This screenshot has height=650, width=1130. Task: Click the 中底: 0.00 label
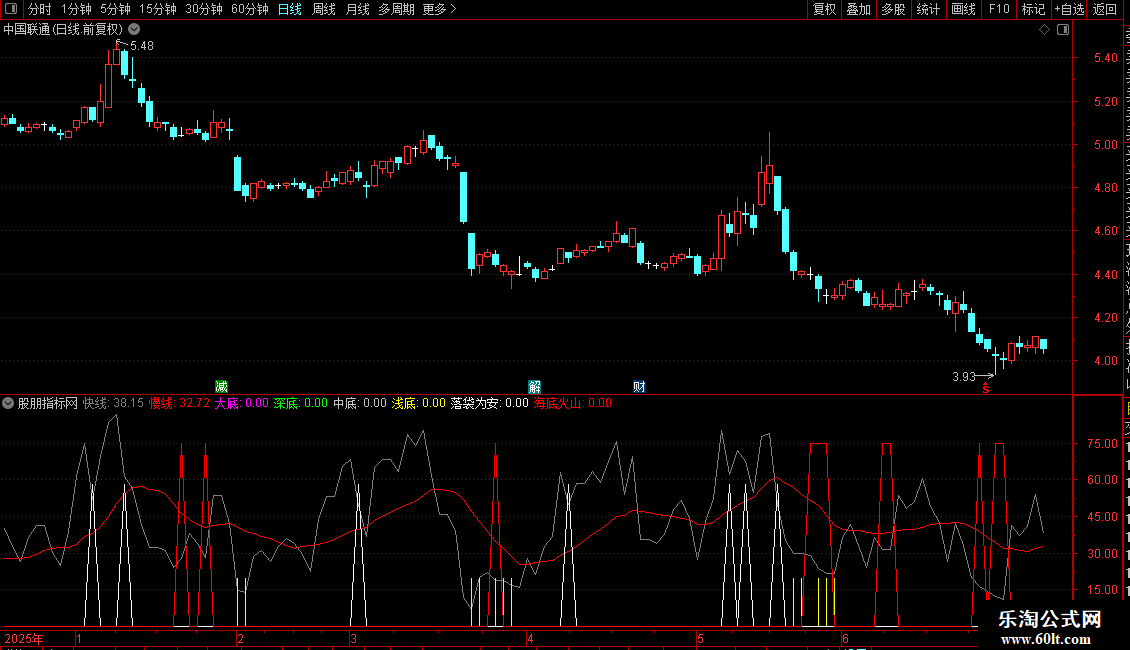[x=360, y=404]
